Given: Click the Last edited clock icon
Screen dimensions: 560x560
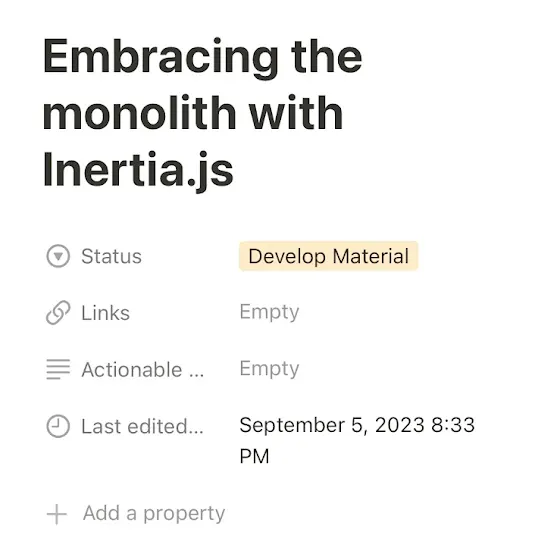Looking at the screenshot, I should pos(58,426).
